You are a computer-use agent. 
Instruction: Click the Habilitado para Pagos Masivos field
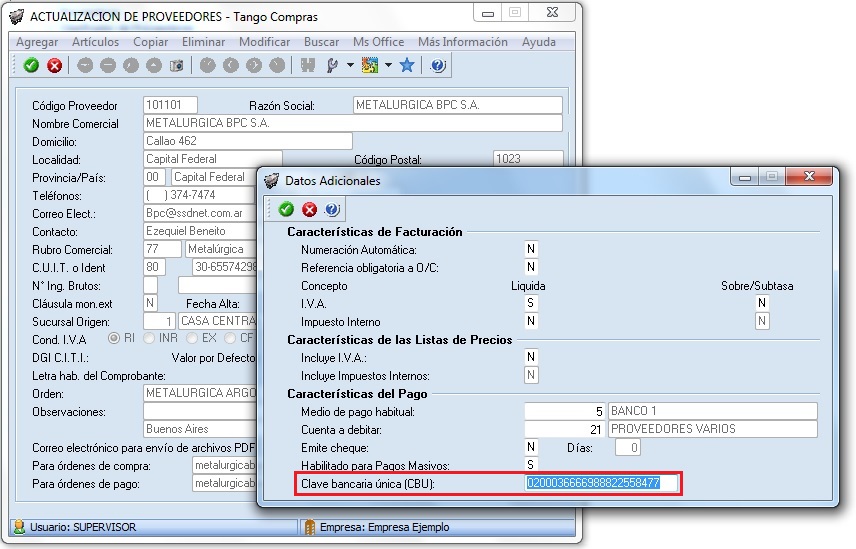[x=531, y=465]
